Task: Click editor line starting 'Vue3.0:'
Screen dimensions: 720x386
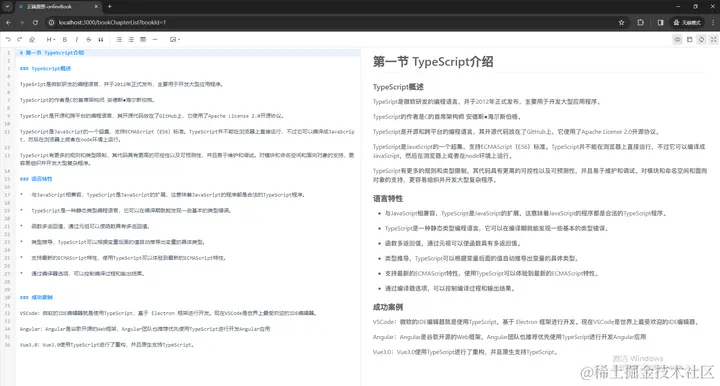Action: click(107, 345)
